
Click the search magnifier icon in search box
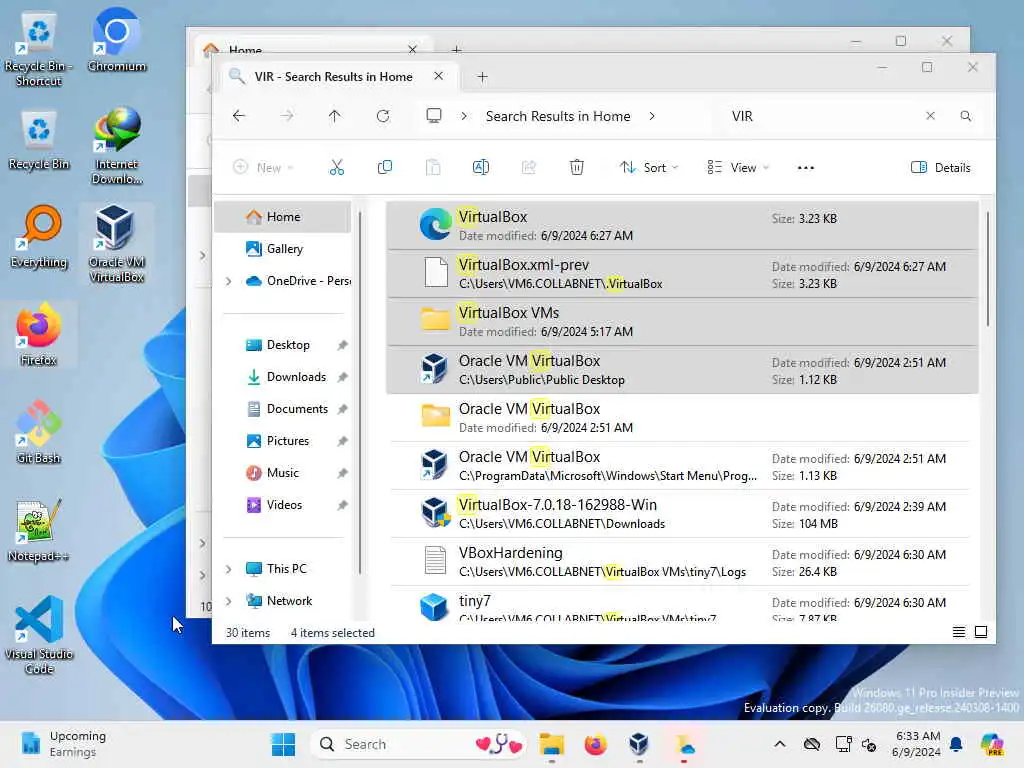click(966, 116)
